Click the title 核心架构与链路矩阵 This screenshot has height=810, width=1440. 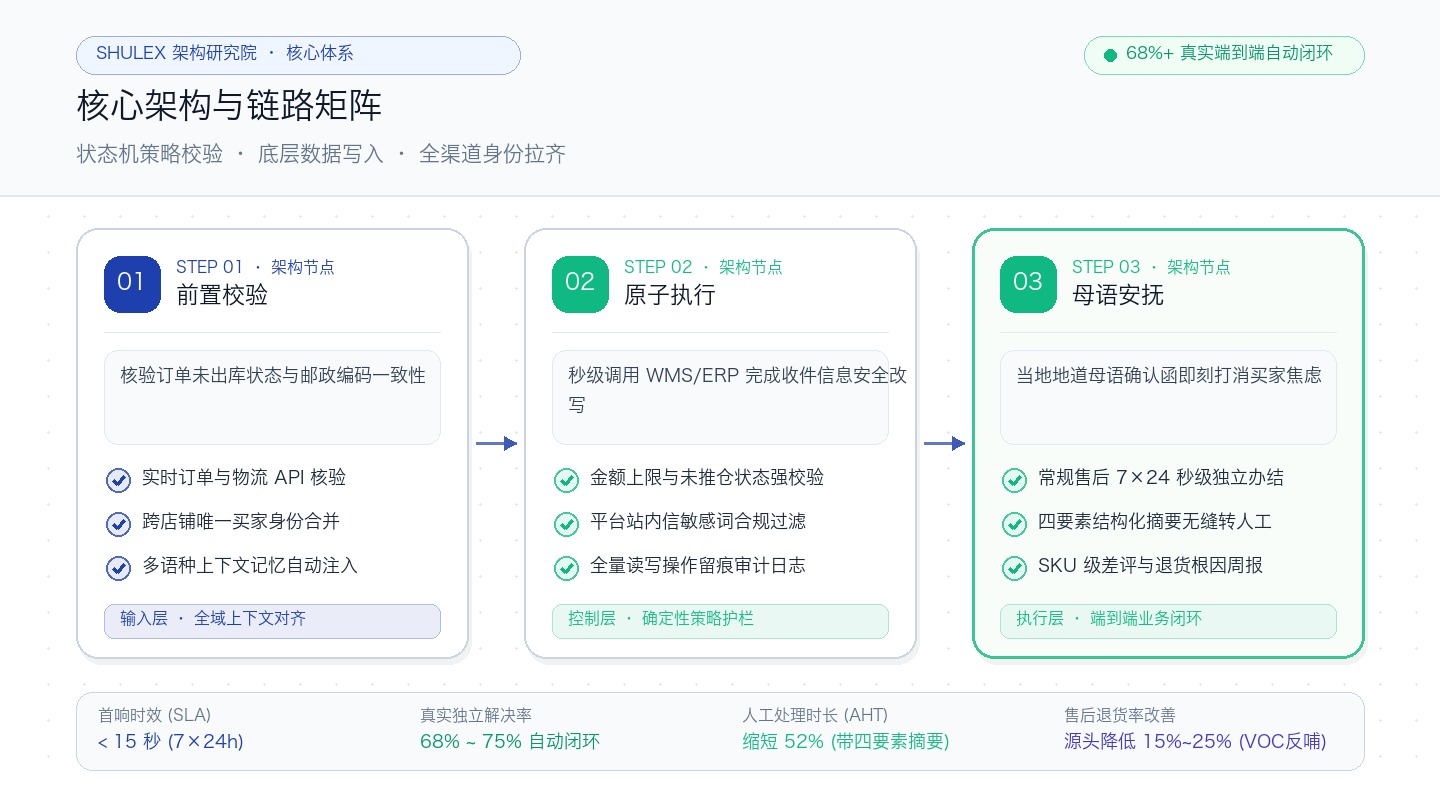229,106
